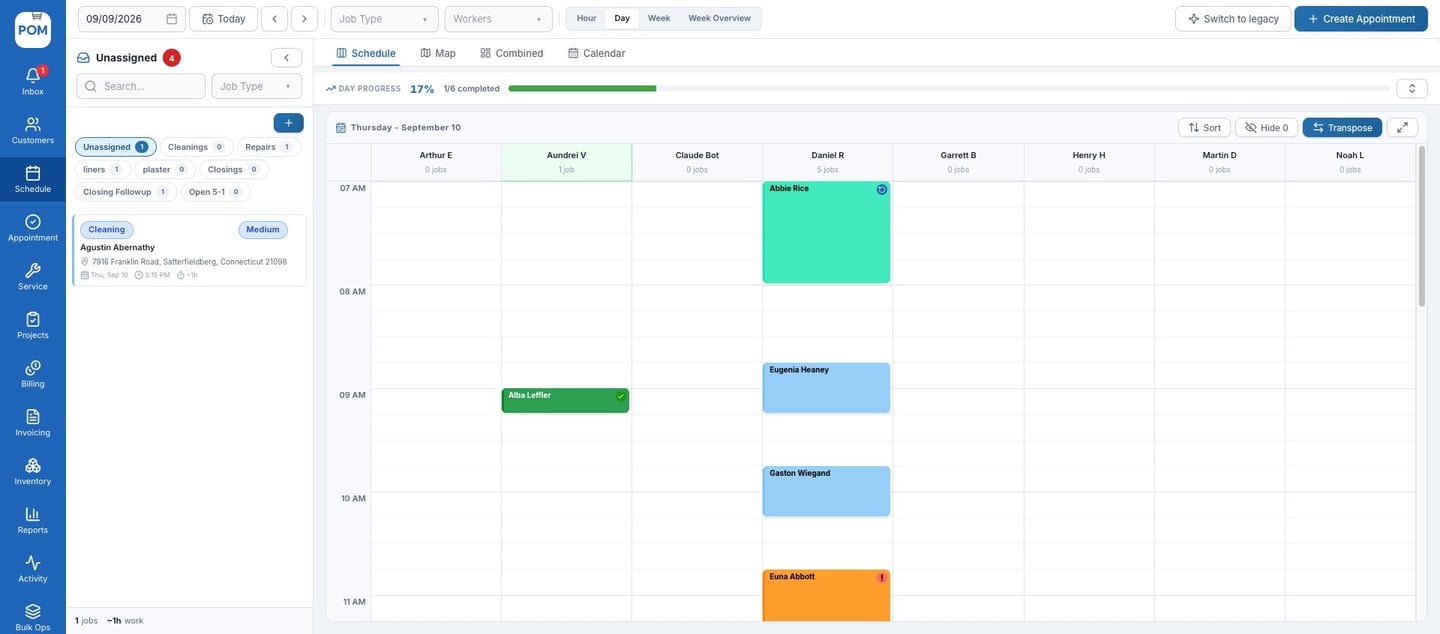1440x634 pixels.
Task: Filter by liners chip
Action: tap(103, 170)
